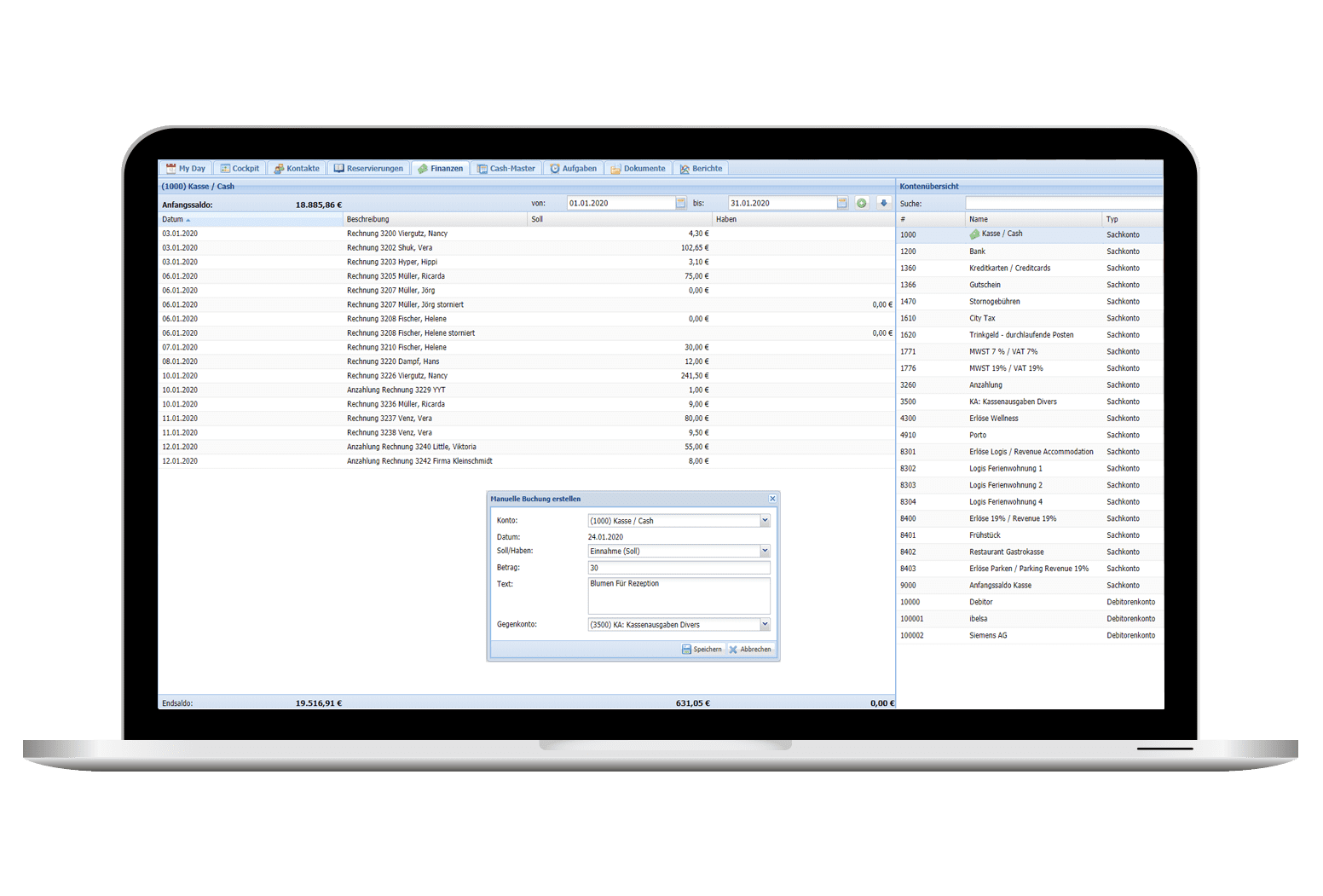Expand the Gegenkonto dropdown
Viewport: 1323px width, 896px height.
coord(765,625)
